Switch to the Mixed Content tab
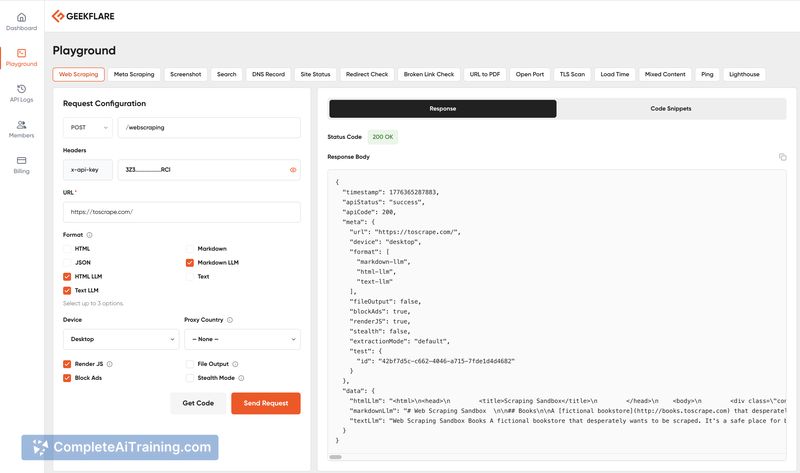The height and width of the screenshot is (473, 800). (x=665, y=74)
